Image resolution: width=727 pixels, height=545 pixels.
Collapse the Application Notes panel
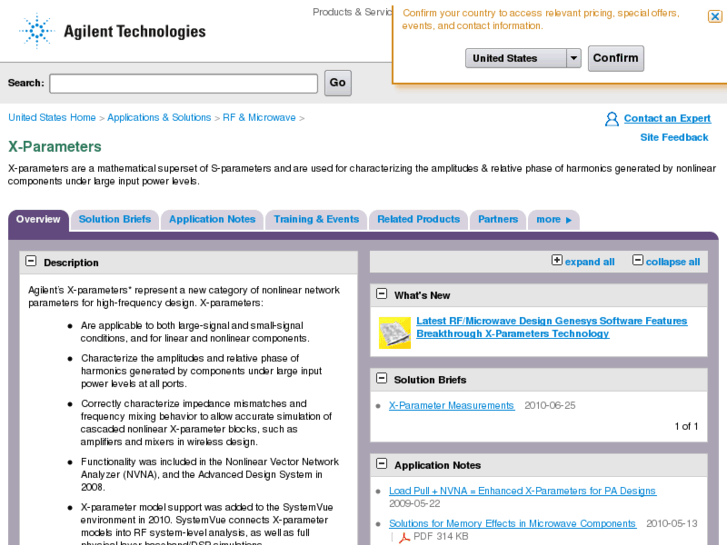tap(382, 463)
